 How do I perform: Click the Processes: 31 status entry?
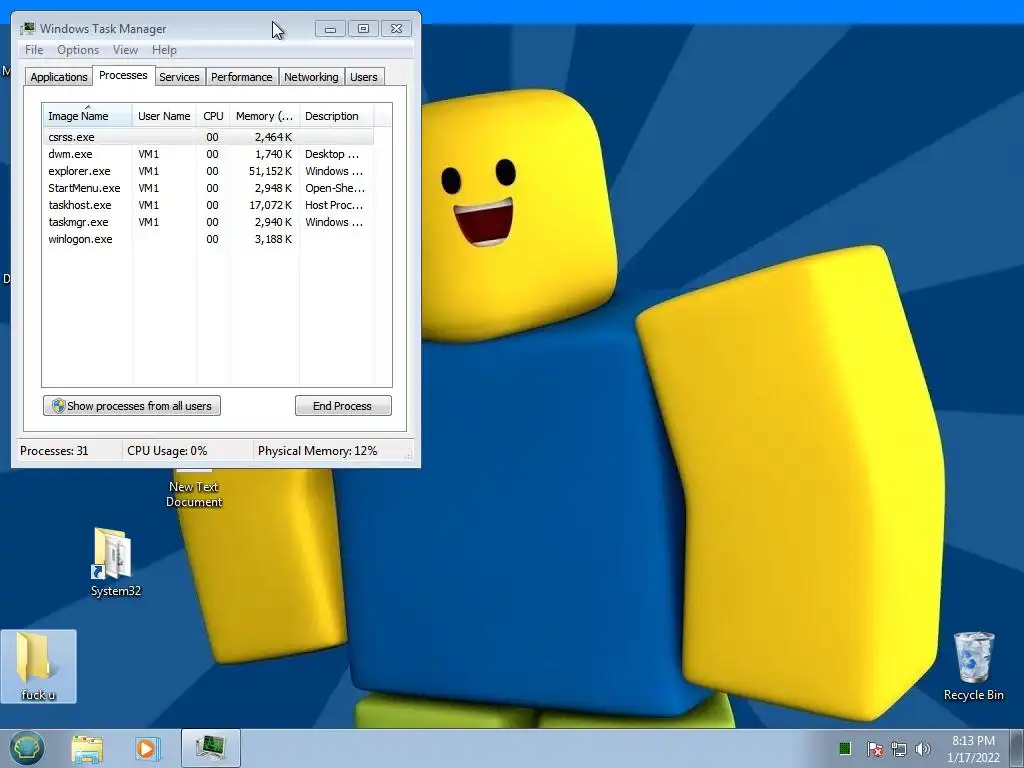(x=54, y=451)
